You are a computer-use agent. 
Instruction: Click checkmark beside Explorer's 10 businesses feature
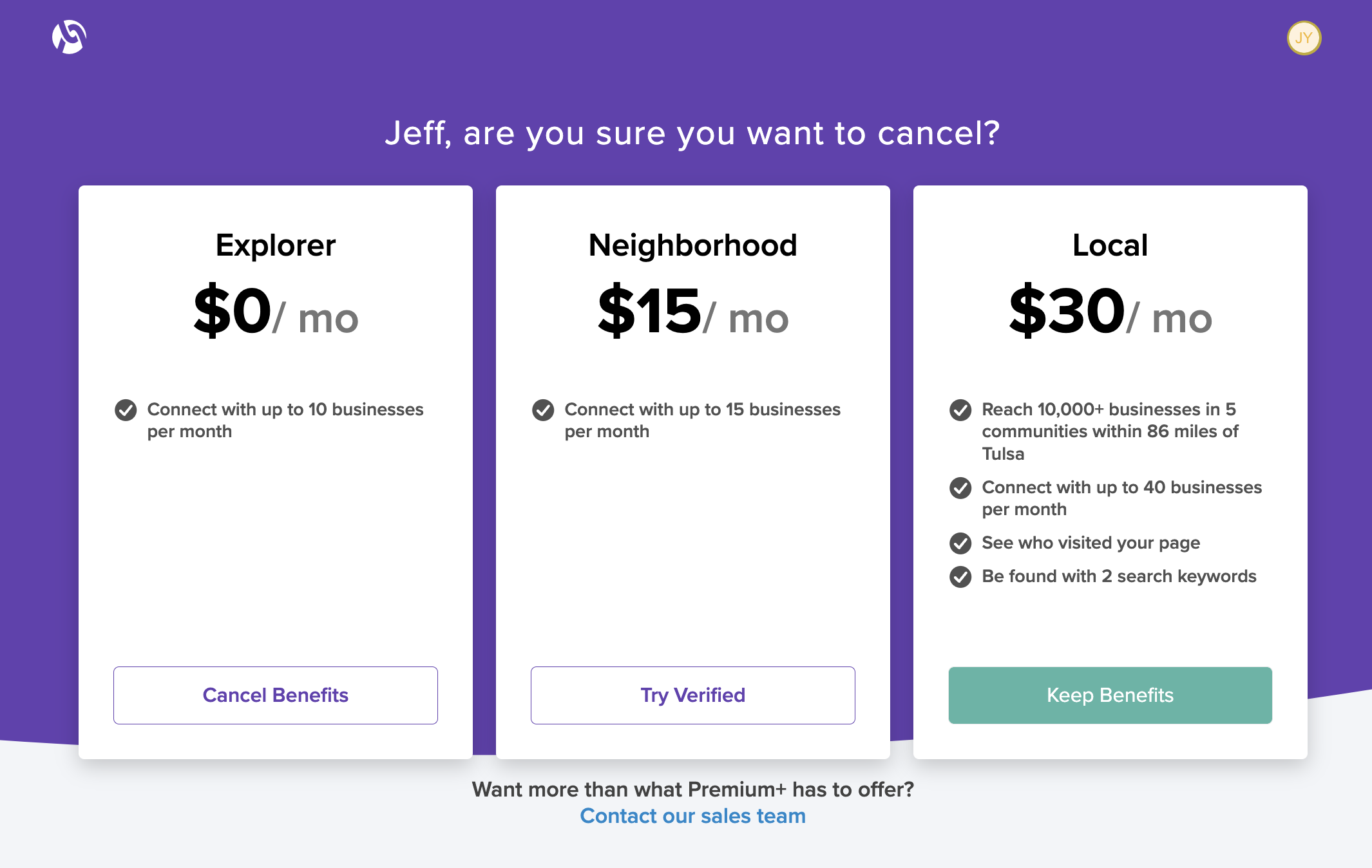pos(126,410)
